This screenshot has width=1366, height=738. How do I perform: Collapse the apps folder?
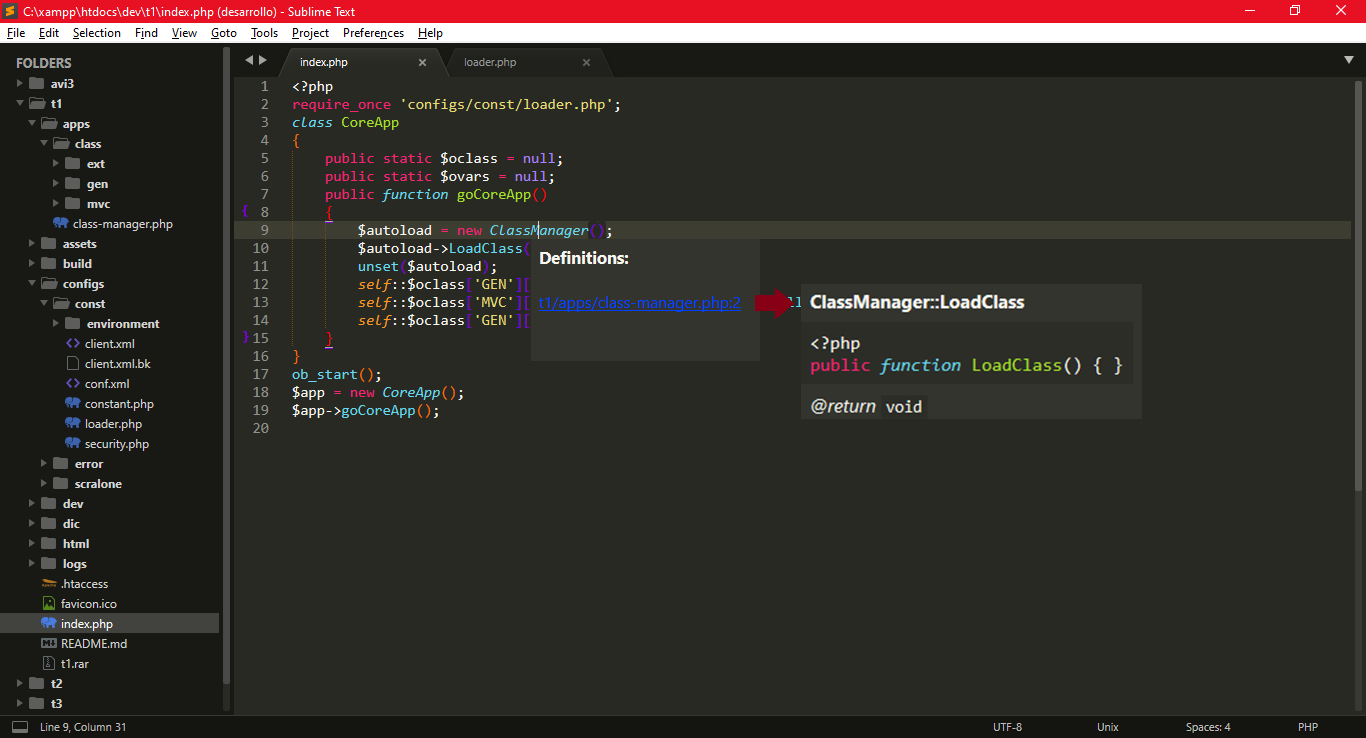tap(32, 123)
